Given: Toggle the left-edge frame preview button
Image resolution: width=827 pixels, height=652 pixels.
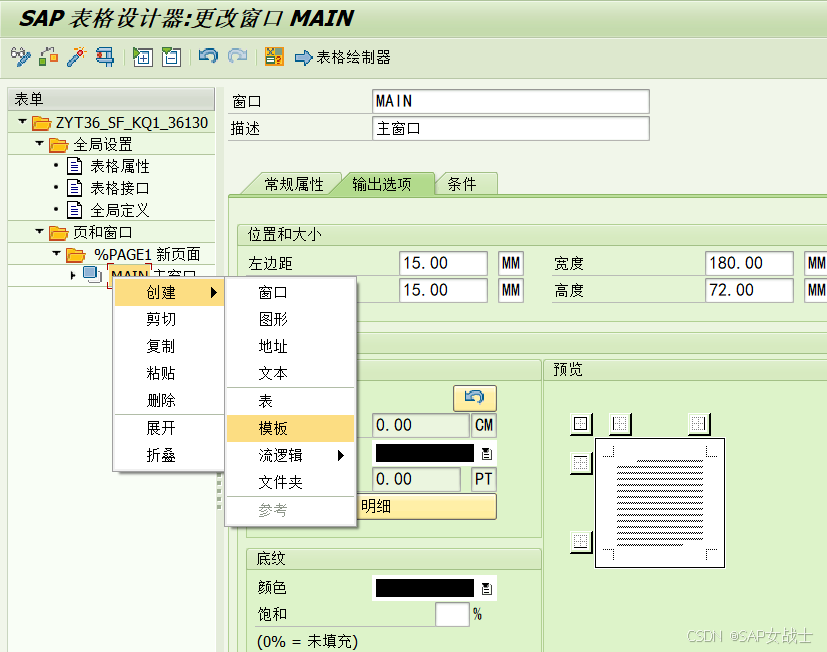Looking at the screenshot, I should click(621, 424).
